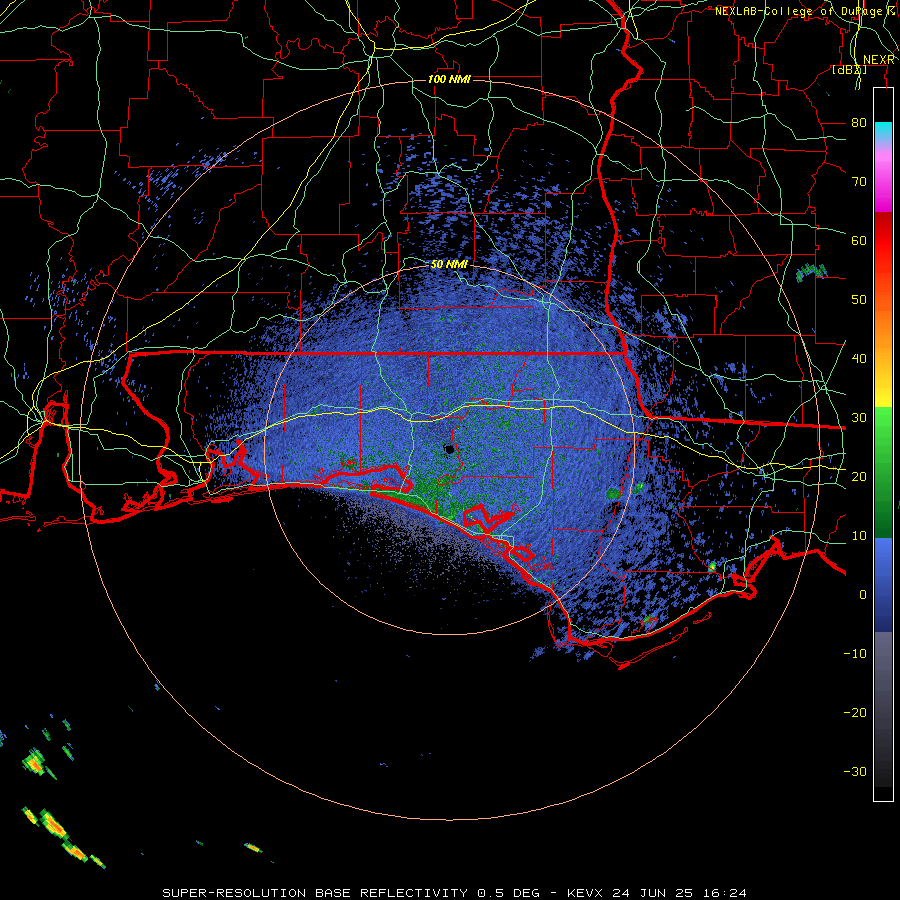
Task: Click the 50 dBZ scale value
Action: [x=859, y=300]
